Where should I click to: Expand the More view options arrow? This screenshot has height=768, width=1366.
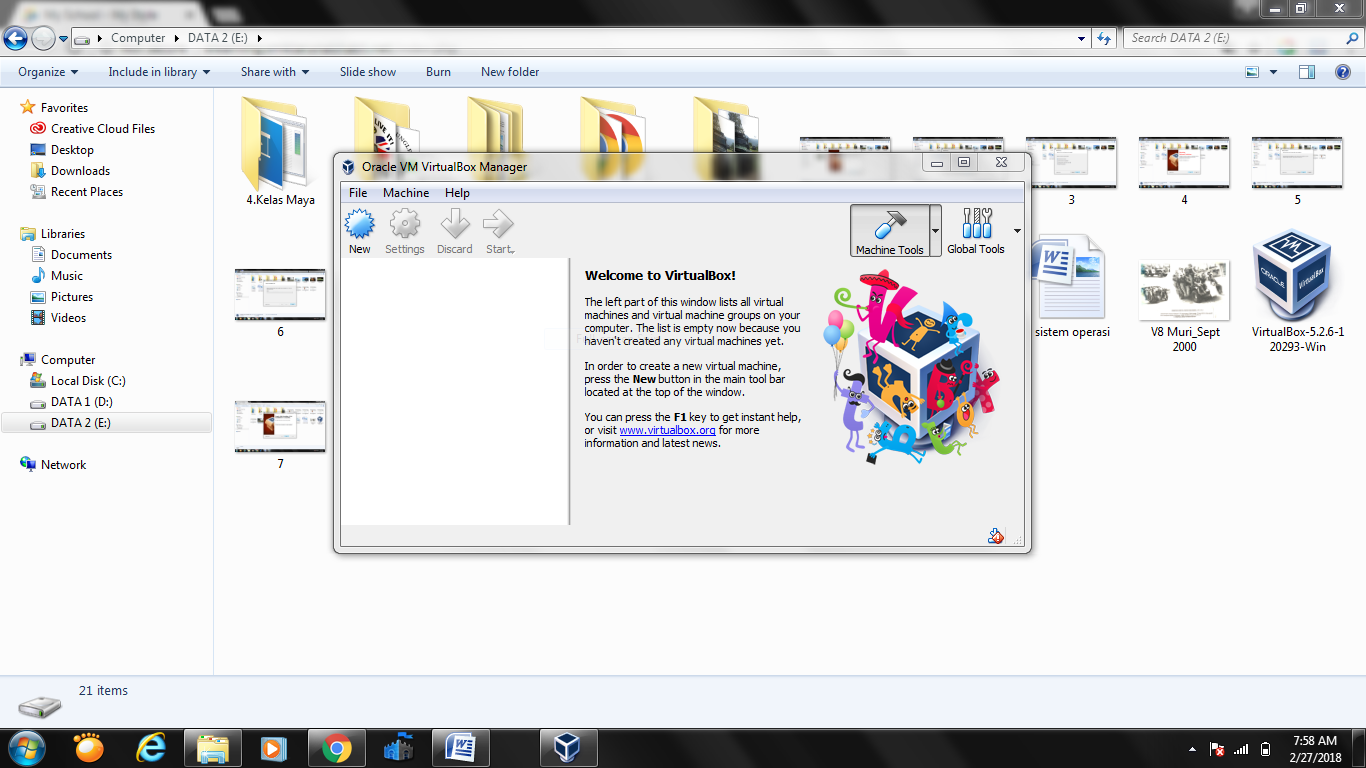(x=1273, y=72)
